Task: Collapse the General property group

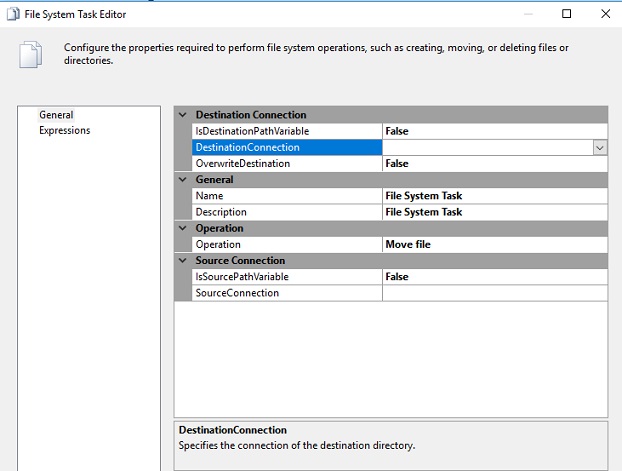Action: click(x=183, y=180)
